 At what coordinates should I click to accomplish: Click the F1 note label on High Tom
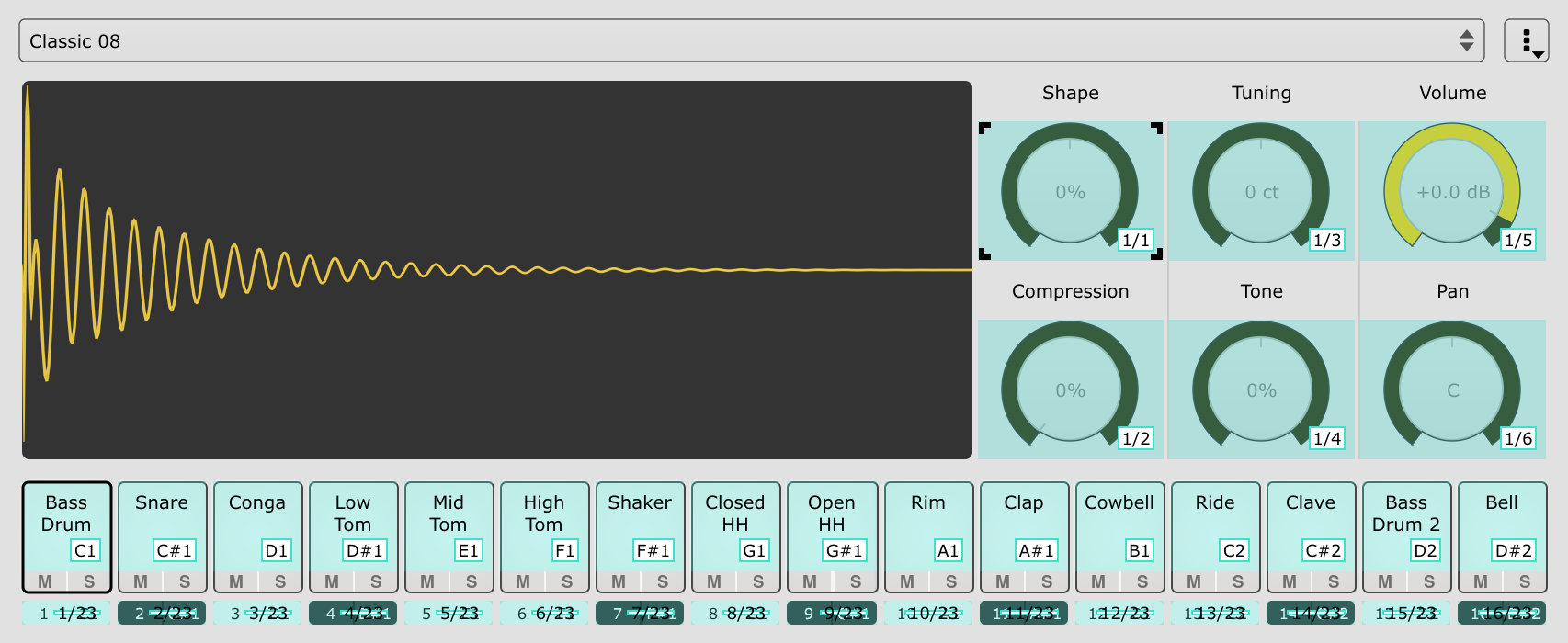564,550
